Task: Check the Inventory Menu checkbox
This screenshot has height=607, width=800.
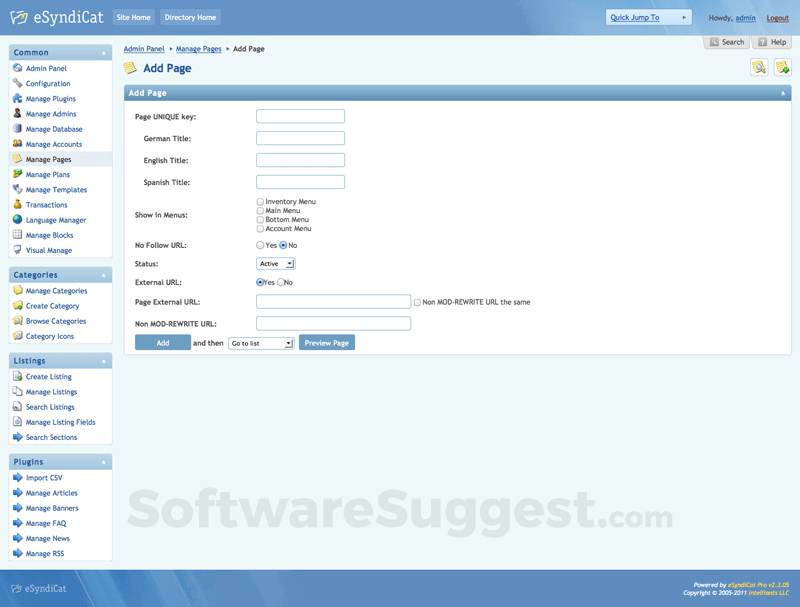Action: pyautogui.click(x=260, y=202)
